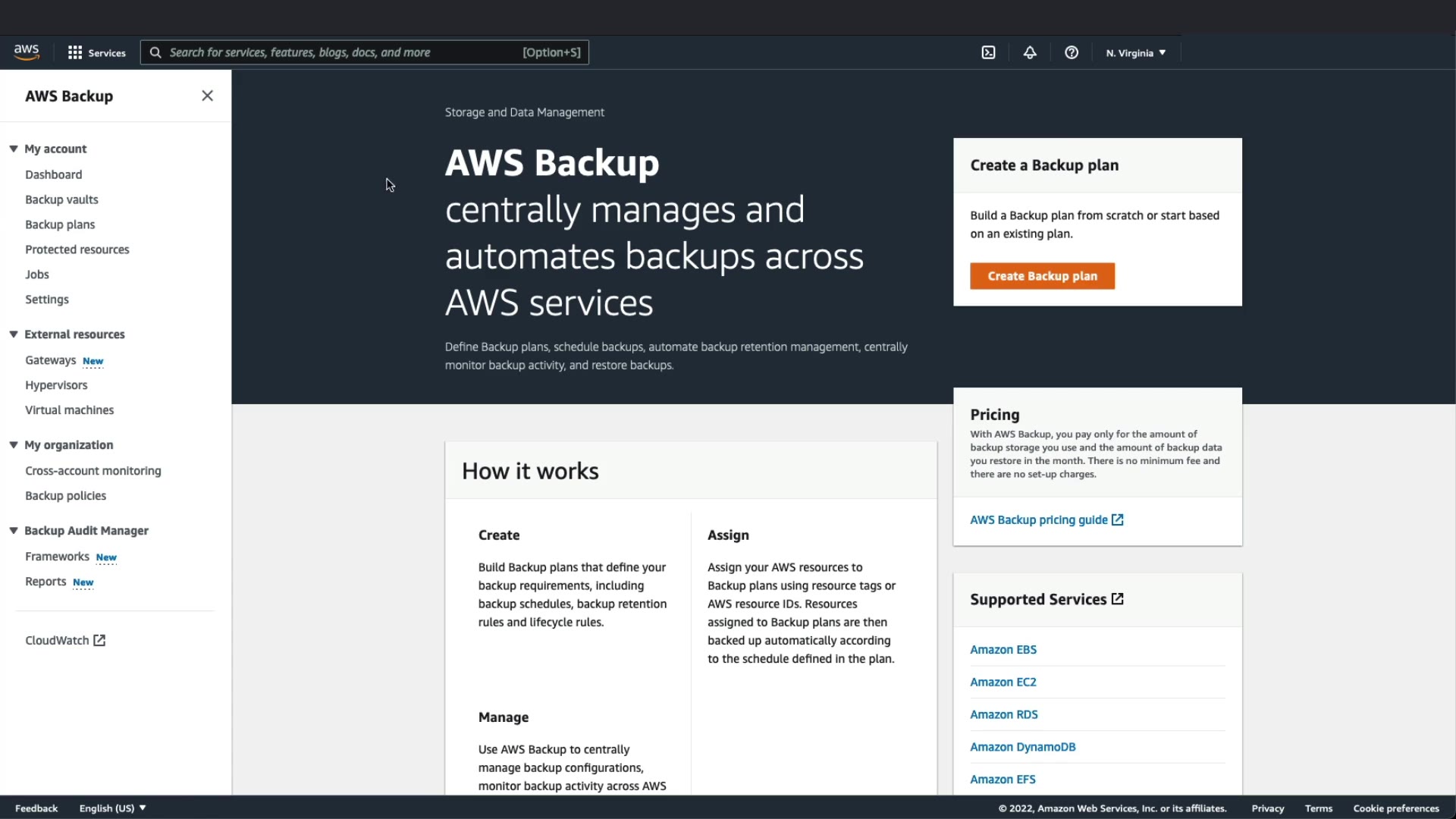The image size is (1456, 819).
Task: Collapse the External resources section
Action: pyautogui.click(x=14, y=334)
